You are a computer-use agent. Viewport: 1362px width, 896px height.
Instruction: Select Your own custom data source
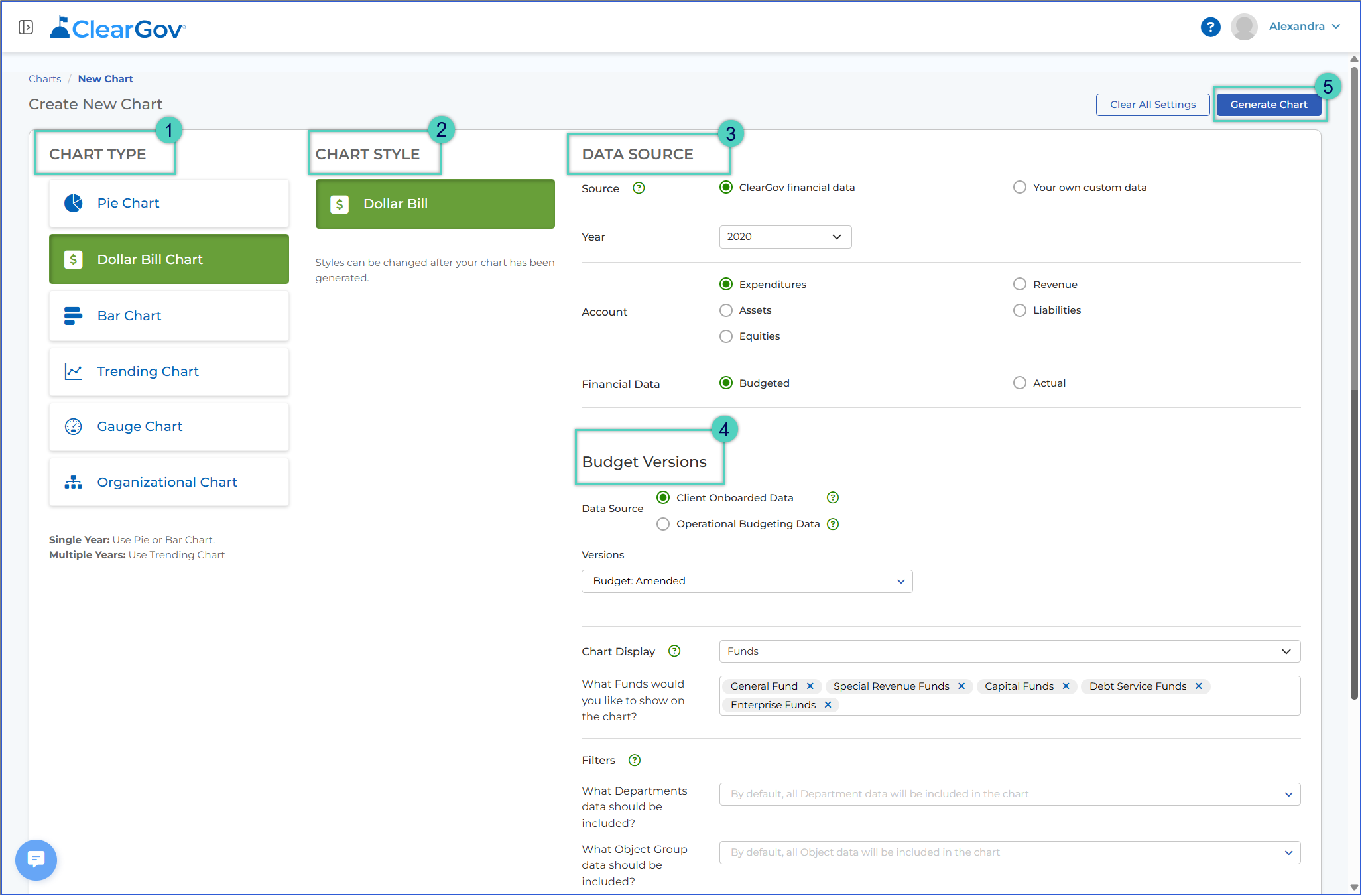point(1020,188)
